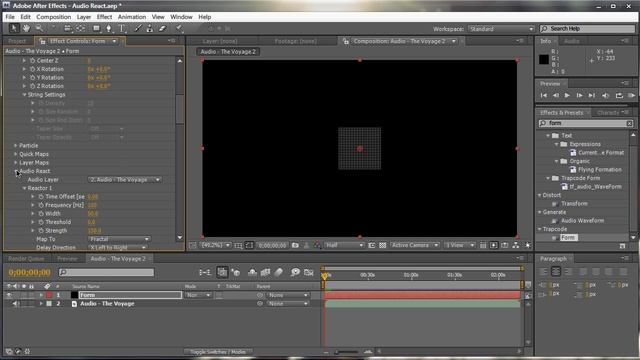The width and height of the screenshot is (640, 360).
Task: Toggle visibility eye of Form layer
Action: click(9, 295)
